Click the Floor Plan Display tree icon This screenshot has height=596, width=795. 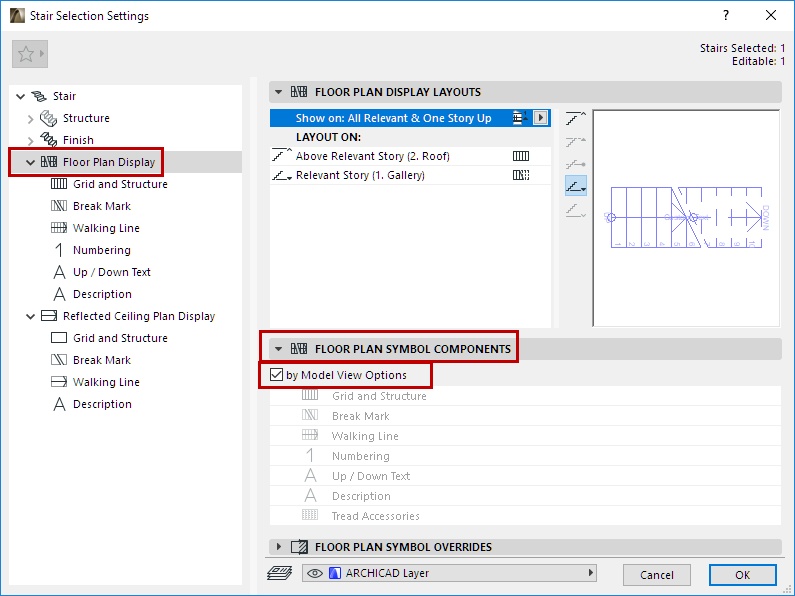click(x=49, y=162)
